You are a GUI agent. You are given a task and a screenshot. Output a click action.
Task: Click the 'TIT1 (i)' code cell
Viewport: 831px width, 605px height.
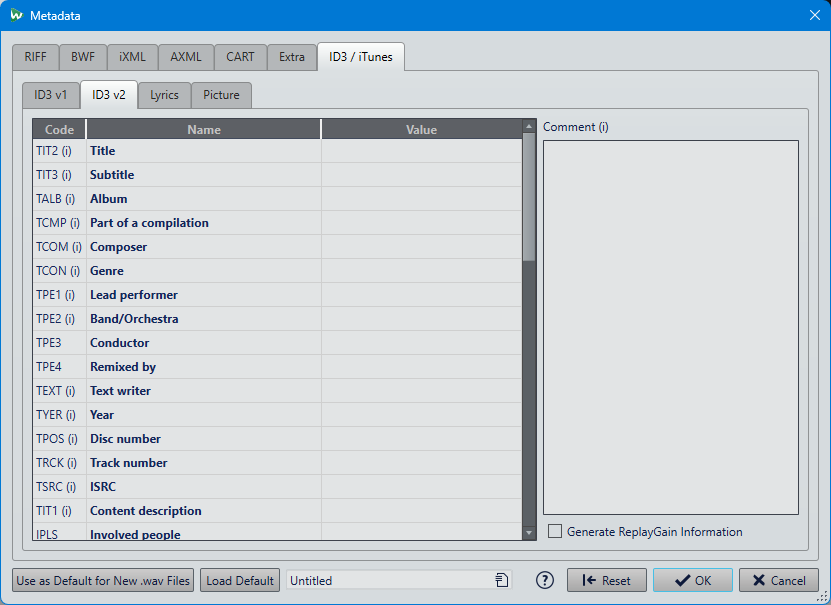click(x=59, y=511)
